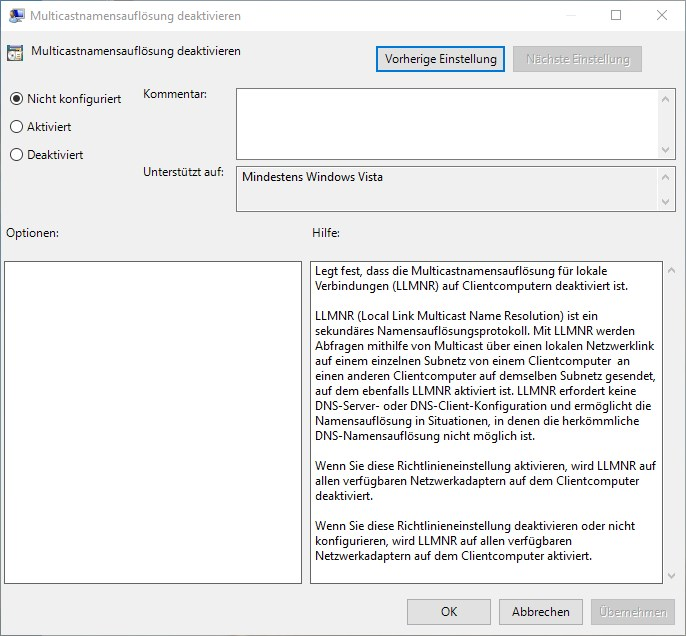Close the dialog with the X button

point(662,16)
